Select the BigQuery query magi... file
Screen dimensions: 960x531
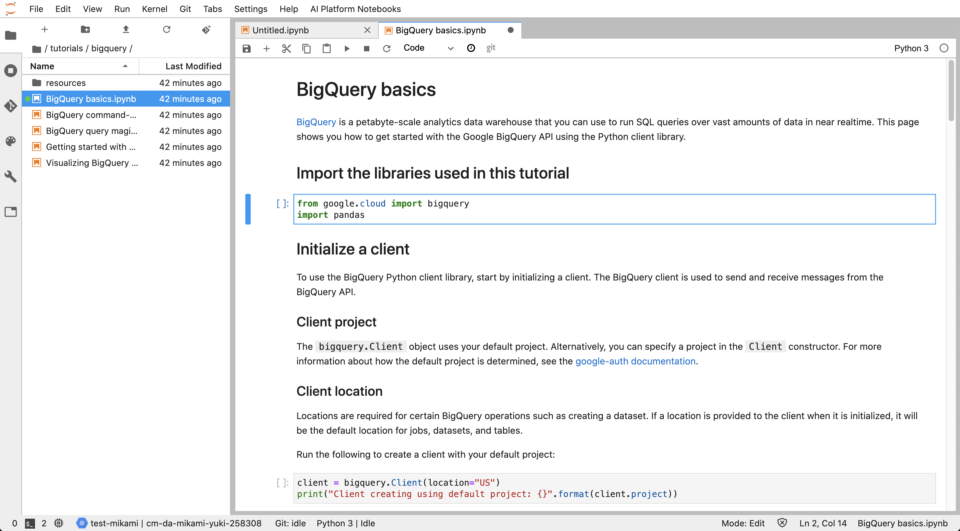[x=126, y=130]
